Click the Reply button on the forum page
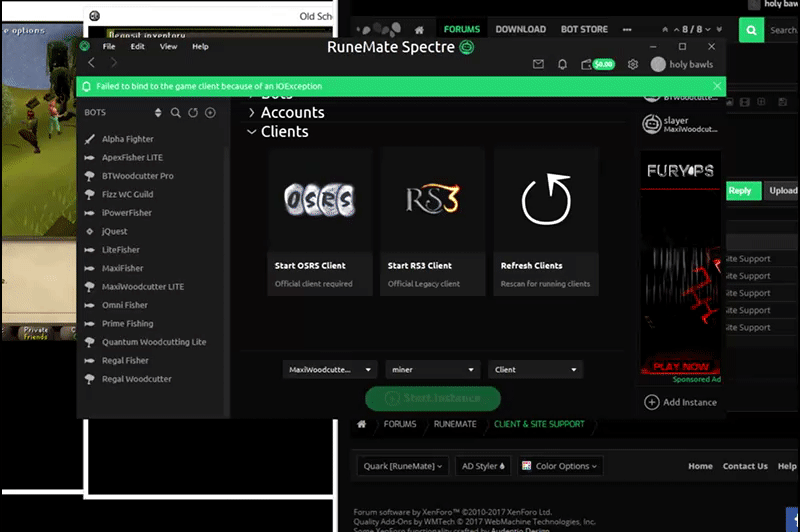Viewport: 800px width, 532px height. click(743, 191)
